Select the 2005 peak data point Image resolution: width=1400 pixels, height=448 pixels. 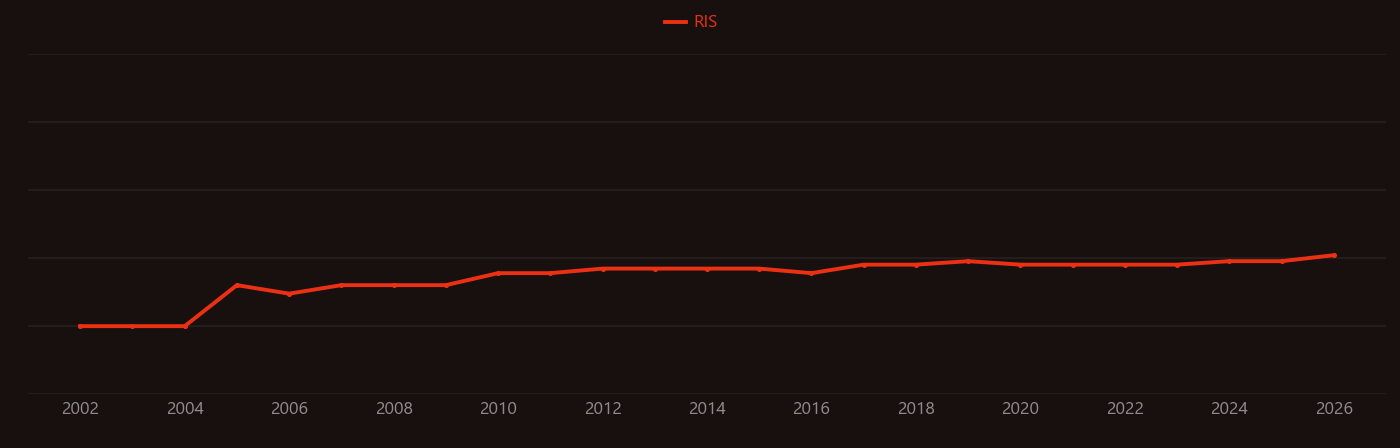[237, 285]
